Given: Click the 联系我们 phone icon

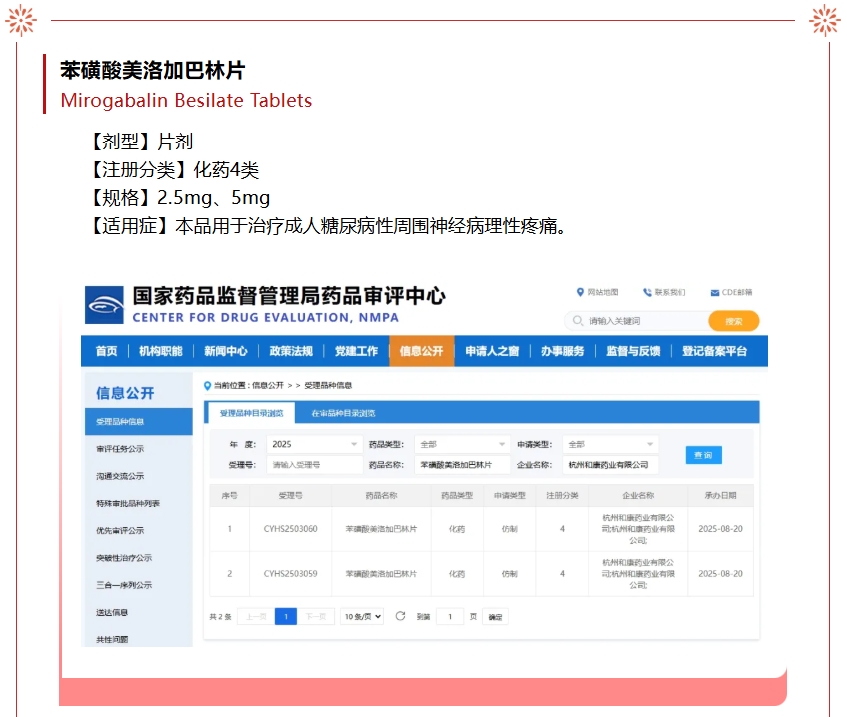Looking at the screenshot, I should 647,292.
